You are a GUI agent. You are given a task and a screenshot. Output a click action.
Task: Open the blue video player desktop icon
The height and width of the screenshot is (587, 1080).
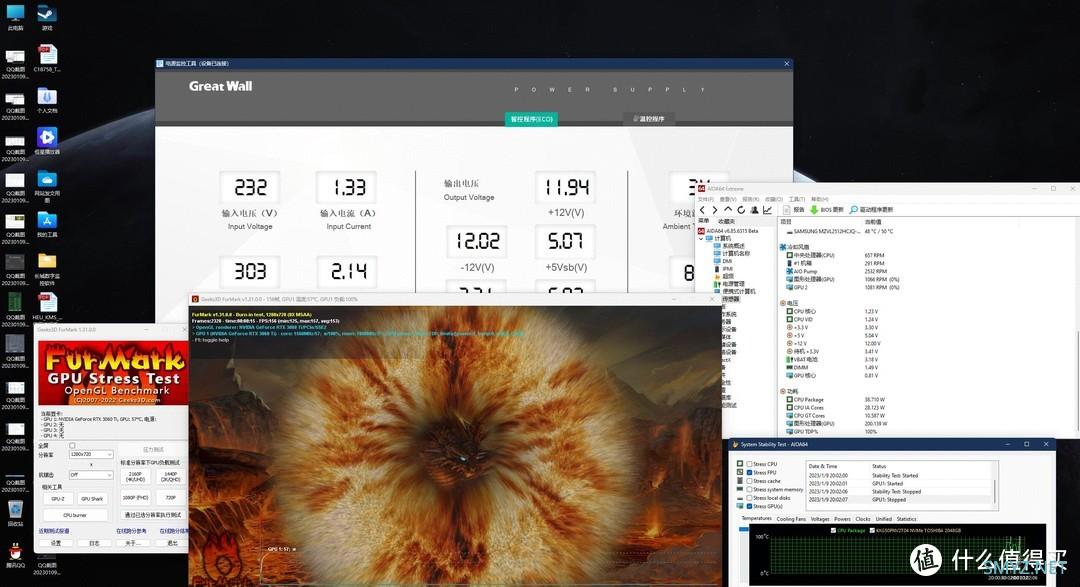[x=47, y=141]
